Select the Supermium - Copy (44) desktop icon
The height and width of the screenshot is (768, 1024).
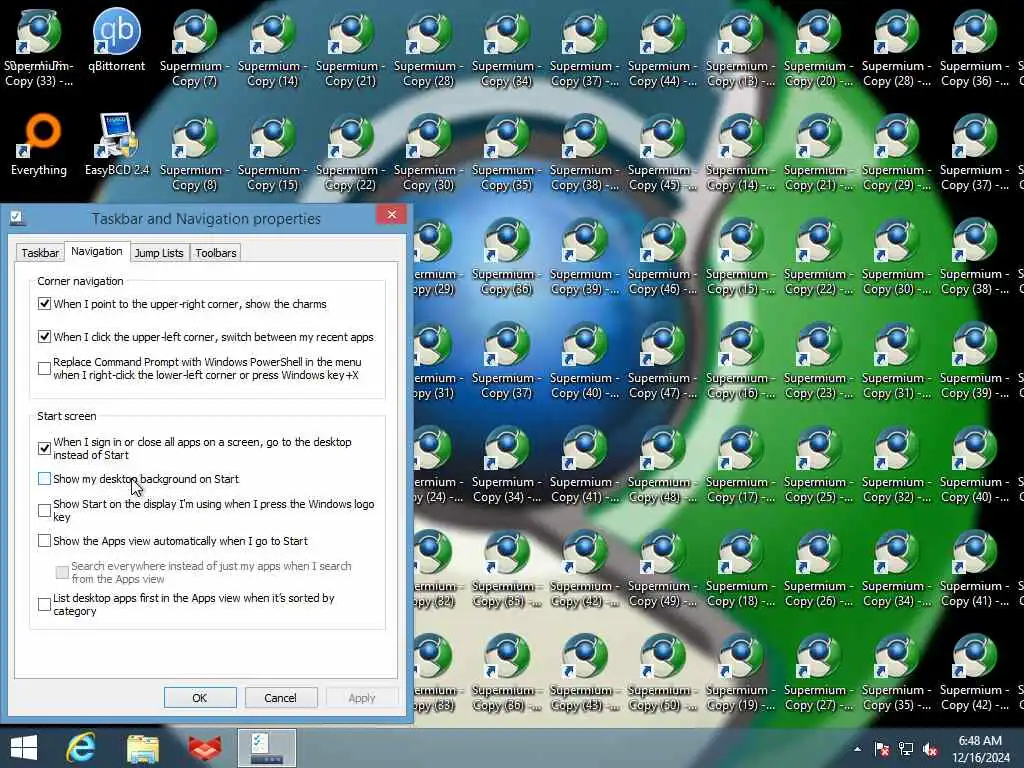(x=662, y=48)
